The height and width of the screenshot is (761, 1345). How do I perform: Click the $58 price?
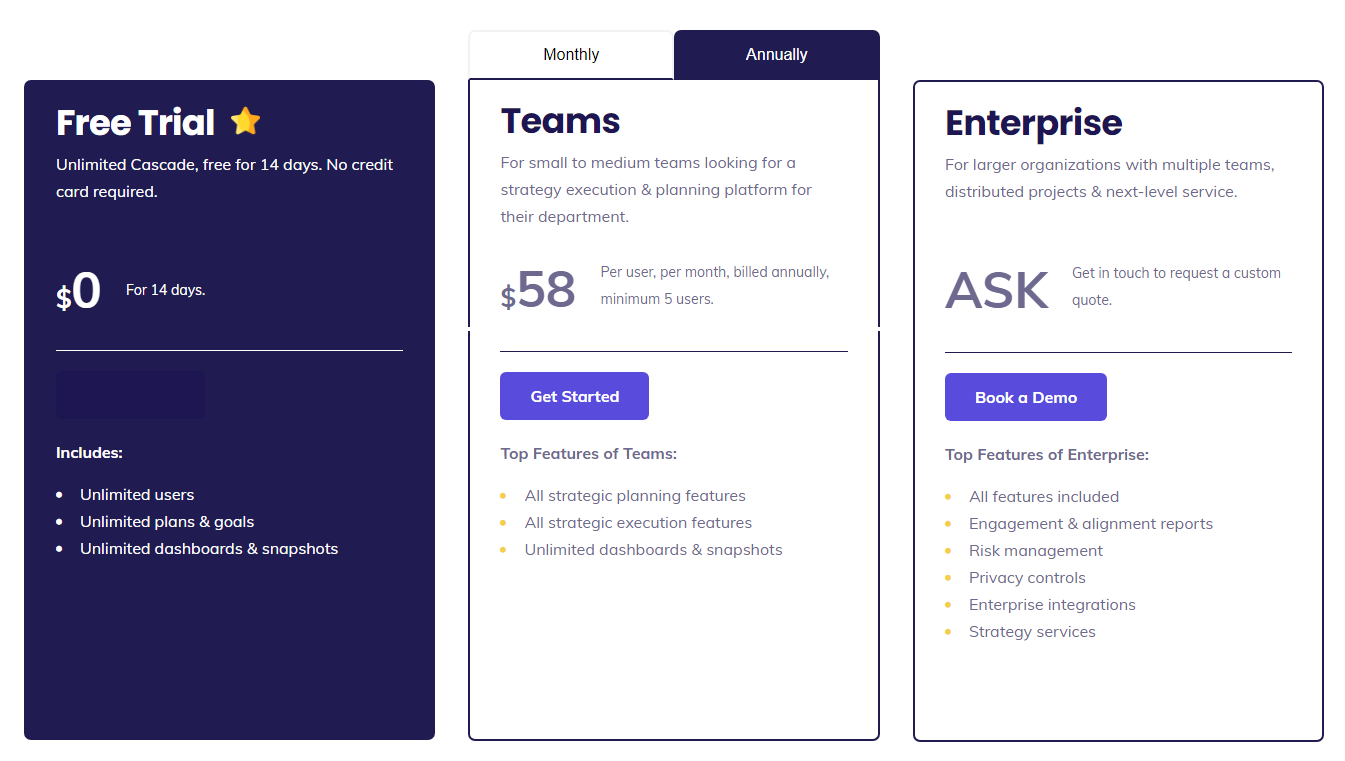click(x=538, y=290)
